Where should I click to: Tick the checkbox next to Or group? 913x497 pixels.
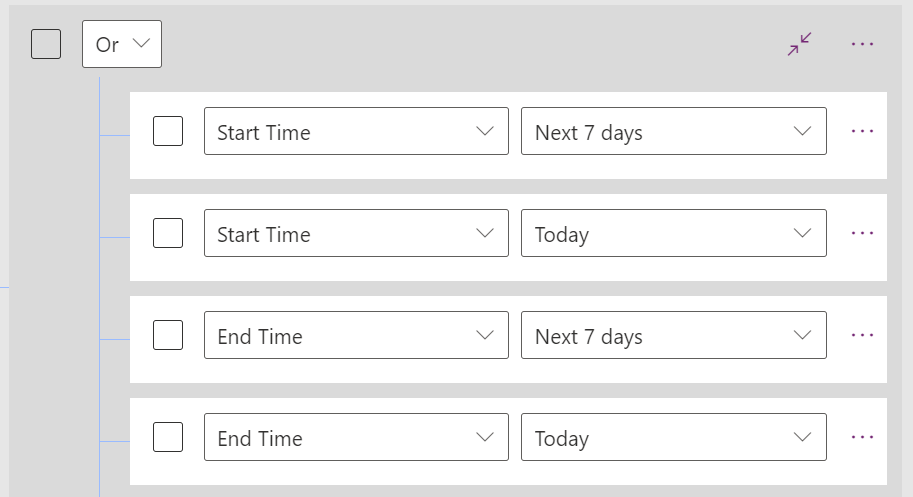(x=46, y=44)
